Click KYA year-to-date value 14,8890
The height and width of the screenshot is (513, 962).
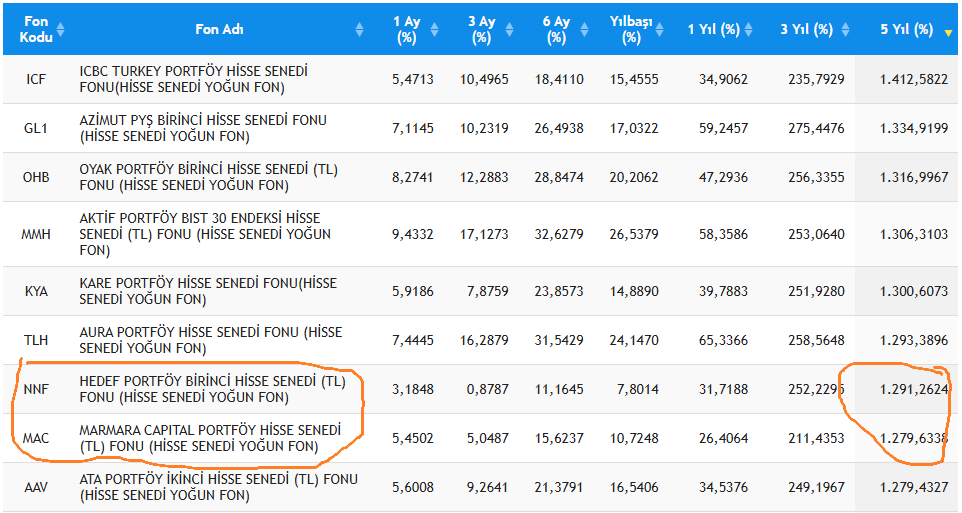[x=634, y=291]
